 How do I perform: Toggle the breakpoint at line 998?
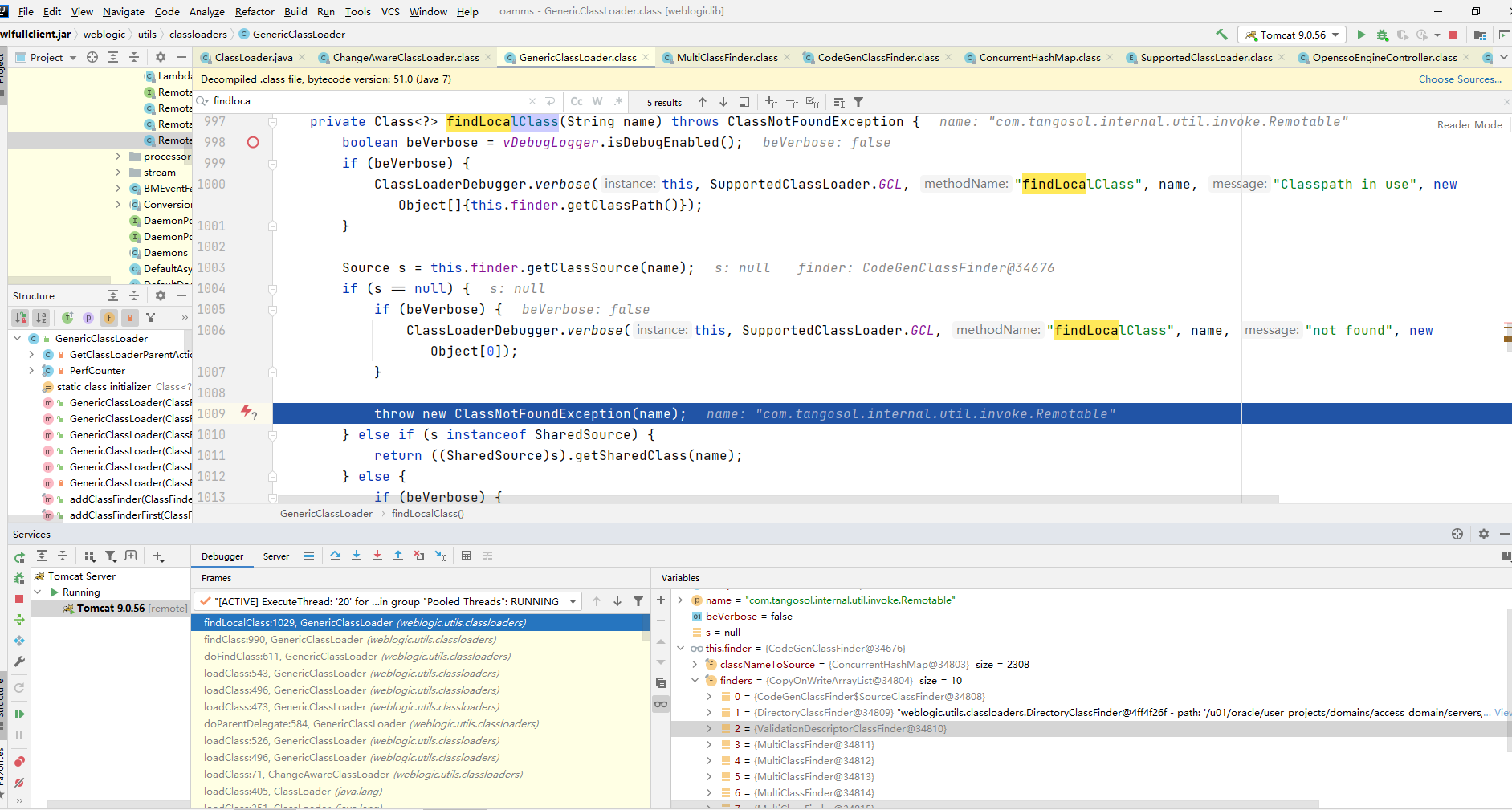(253, 142)
